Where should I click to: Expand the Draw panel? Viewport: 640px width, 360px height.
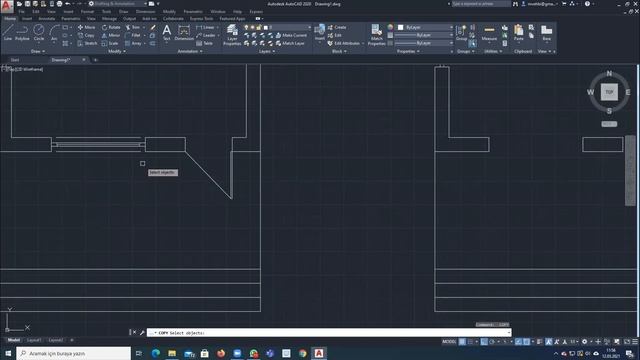click(x=38, y=51)
